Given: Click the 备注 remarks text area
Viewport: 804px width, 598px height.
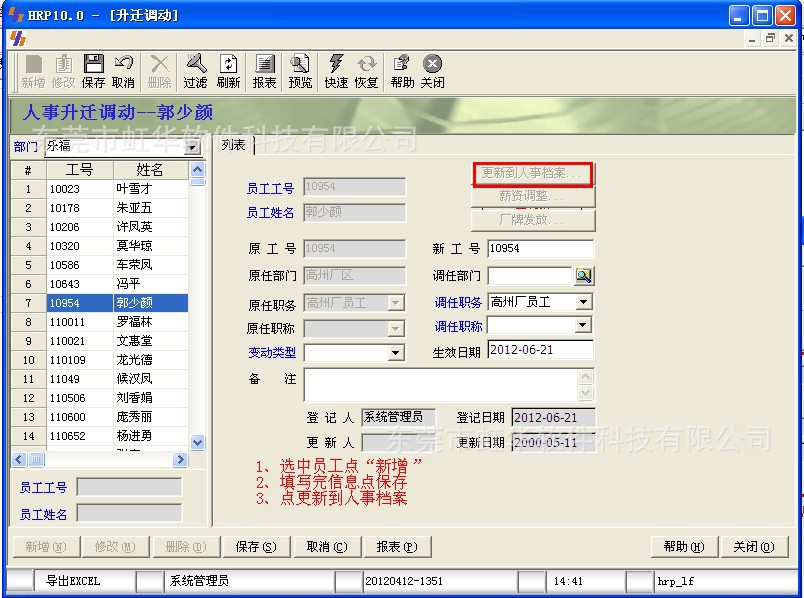Looking at the screenshot, I should 440,385.
